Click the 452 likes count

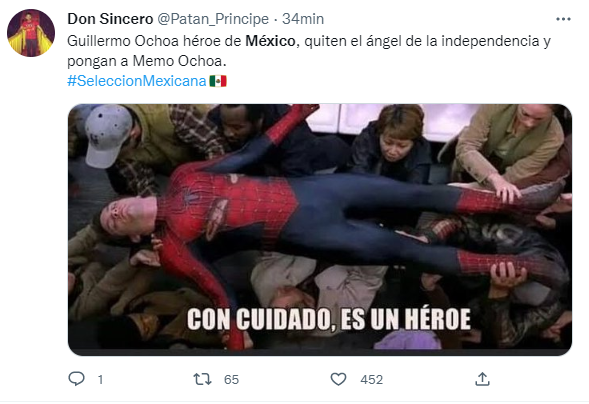[372, 380]
